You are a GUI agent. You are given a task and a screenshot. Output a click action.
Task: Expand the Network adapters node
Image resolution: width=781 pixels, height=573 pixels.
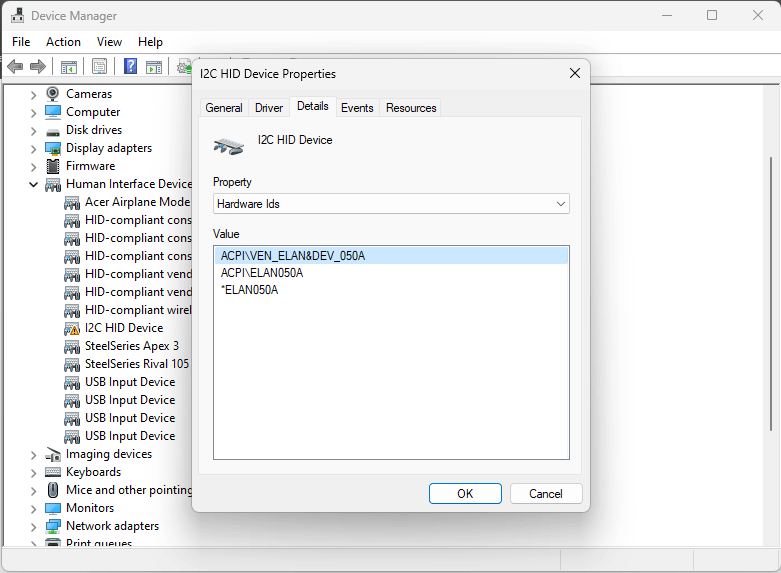tap(33, 527)
